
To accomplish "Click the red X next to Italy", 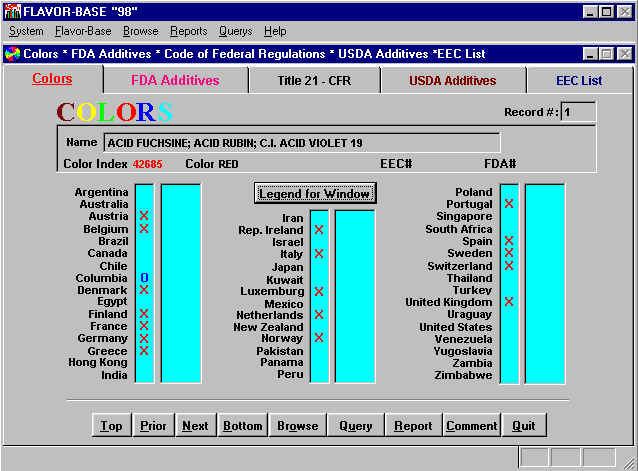I will click(319, 254).
